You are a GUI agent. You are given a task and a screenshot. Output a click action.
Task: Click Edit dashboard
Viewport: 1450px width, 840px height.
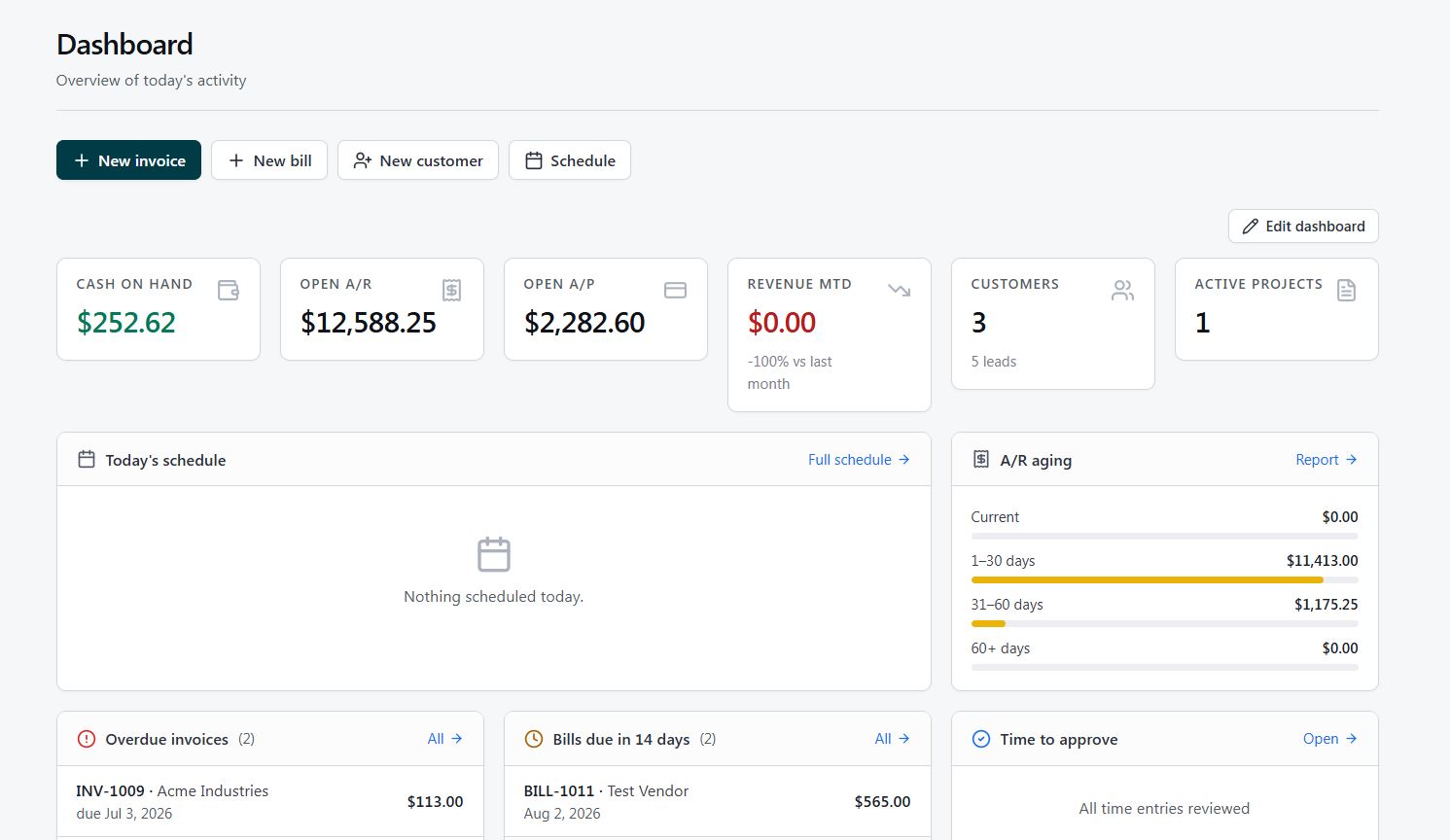point(1303,227)
